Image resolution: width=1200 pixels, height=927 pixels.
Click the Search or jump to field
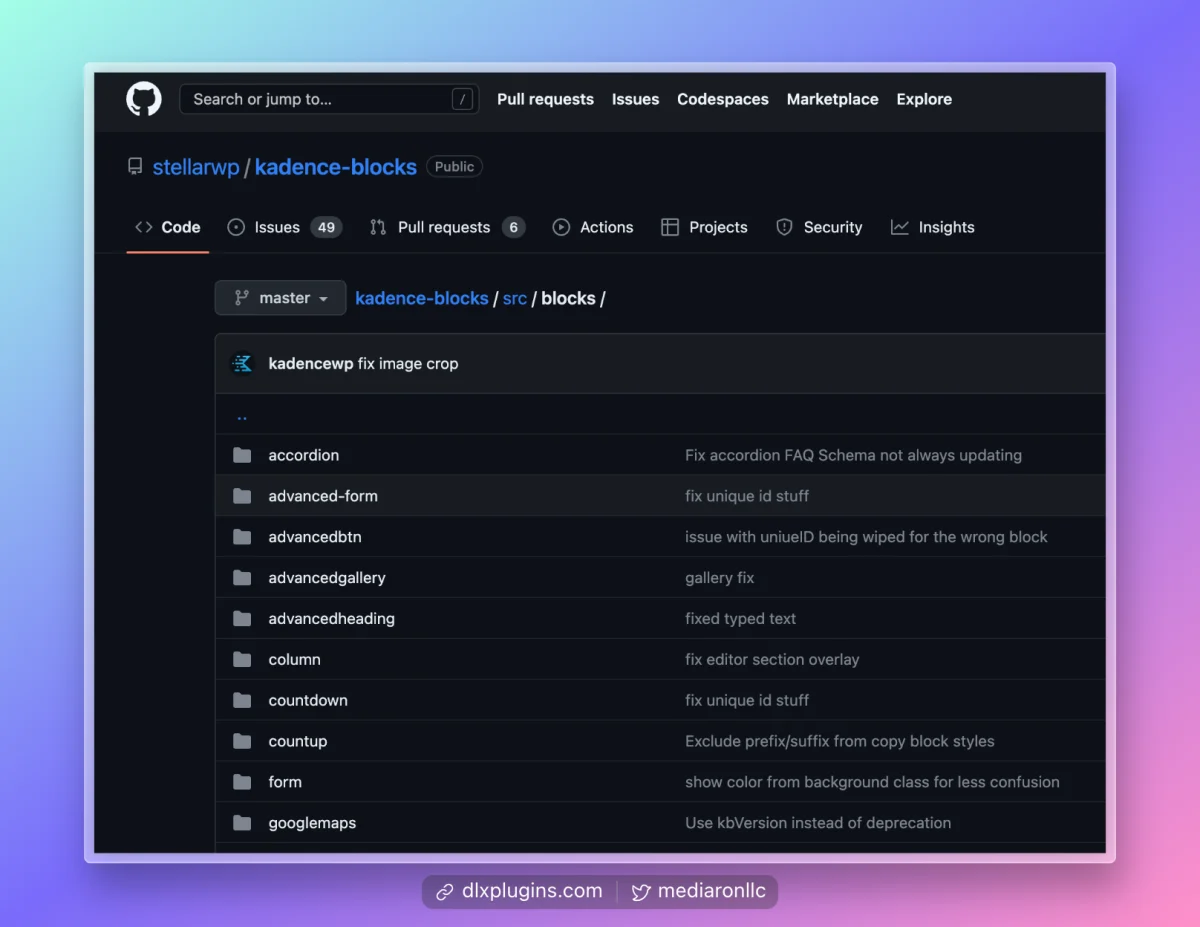(315, 99)
